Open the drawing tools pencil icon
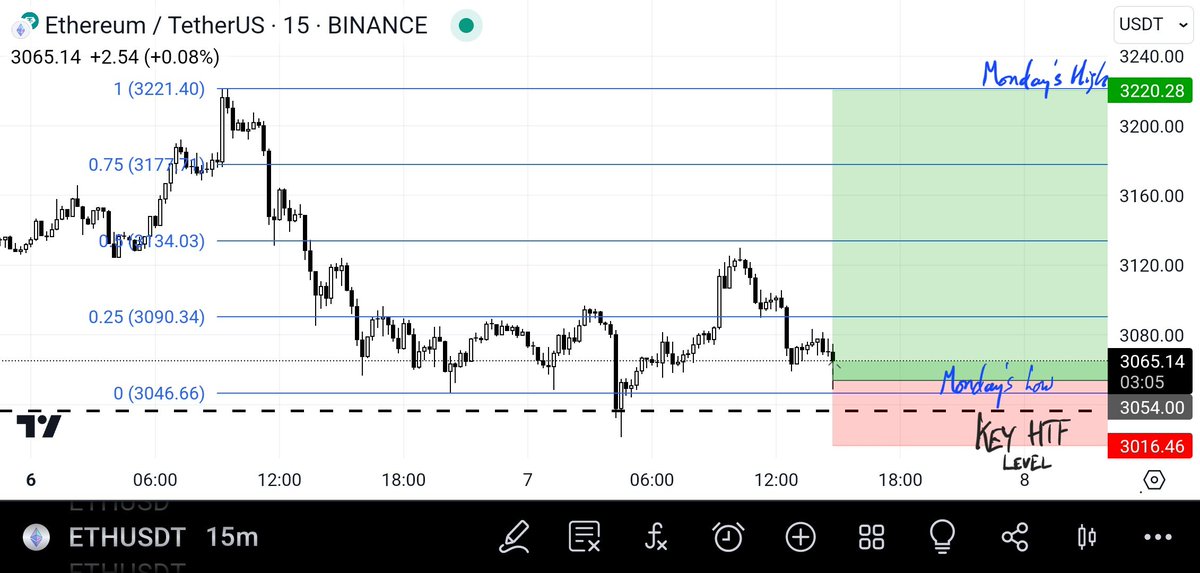Viewport: 1200px width, 573px height. point(516,538)
